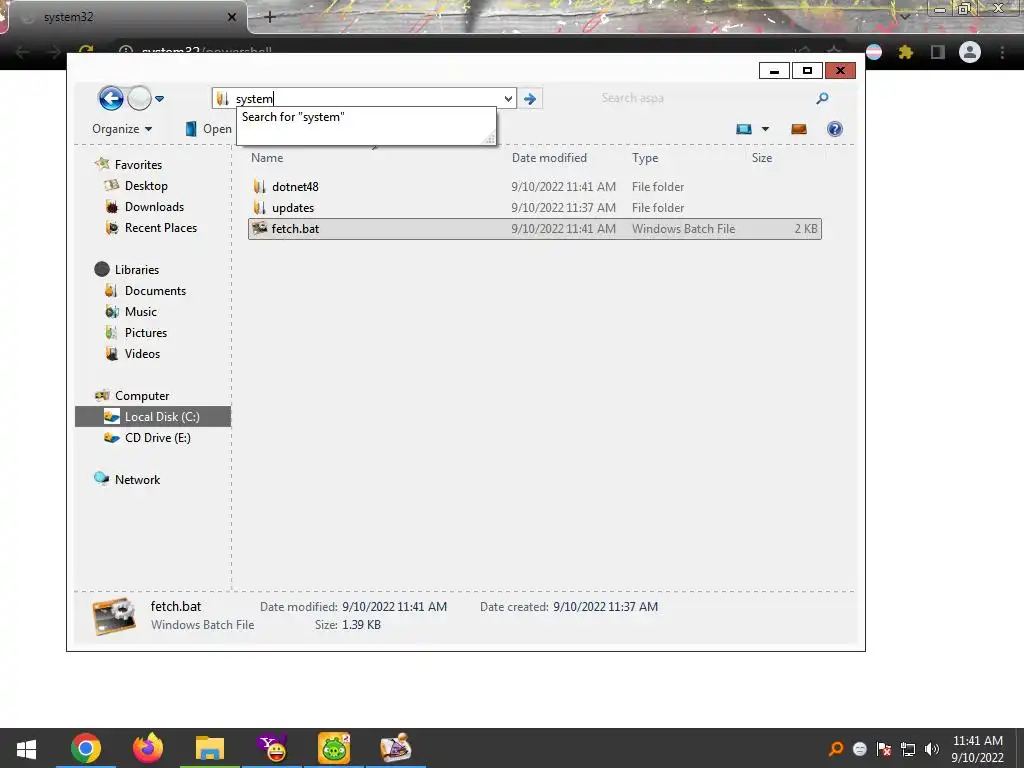
Task: Click the address bar containing 'system'
Action: [x=364, y=99]
